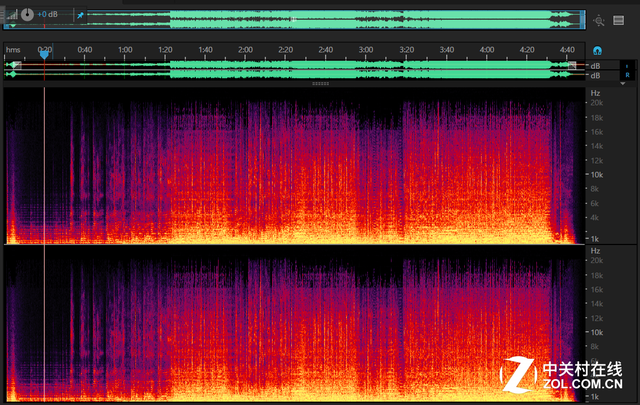The image size is (640, 405).
Task: Click the upper Hz frequency scale label
Action: [x=594, y=92]
